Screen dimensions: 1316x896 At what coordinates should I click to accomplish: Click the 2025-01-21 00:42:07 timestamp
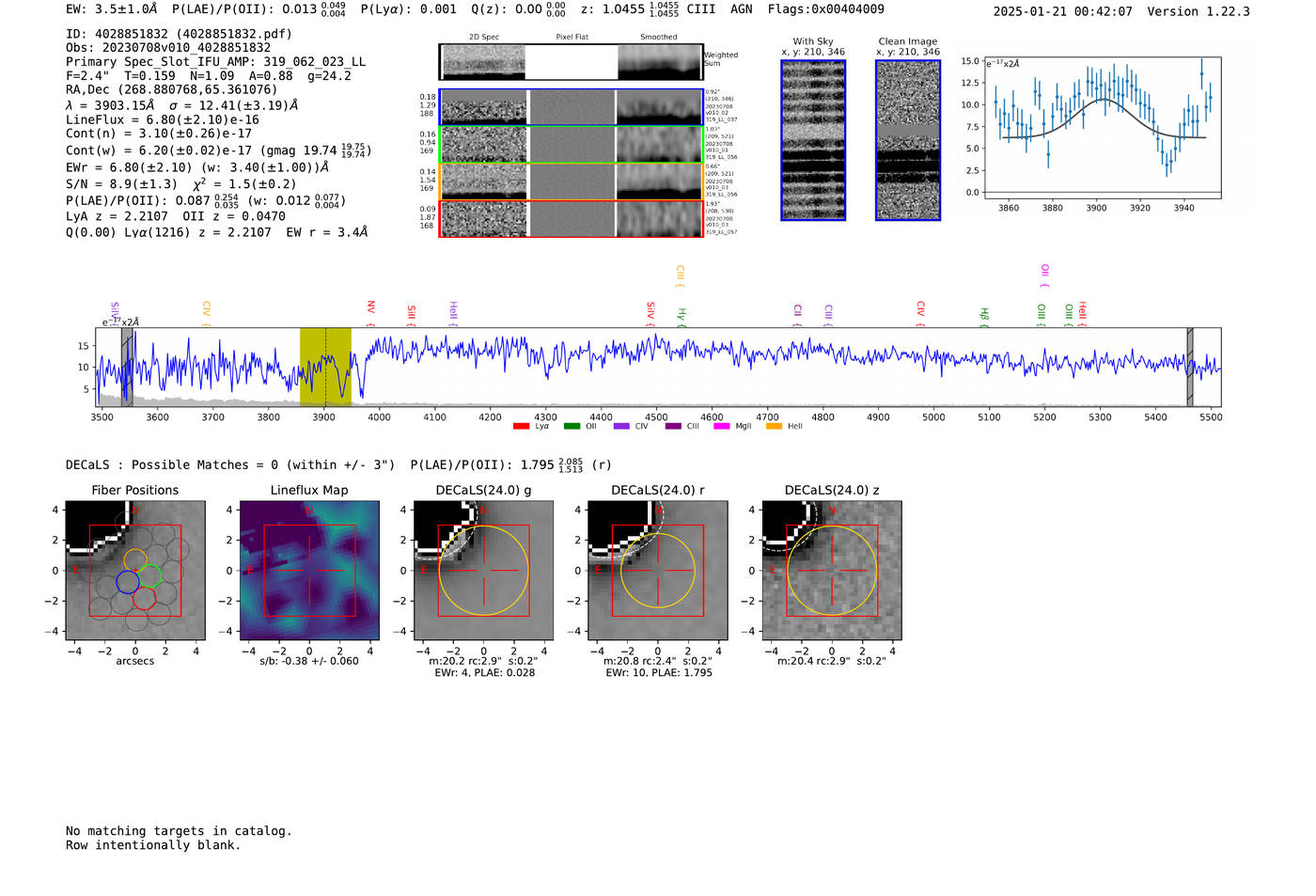[x=1063, y=11]
